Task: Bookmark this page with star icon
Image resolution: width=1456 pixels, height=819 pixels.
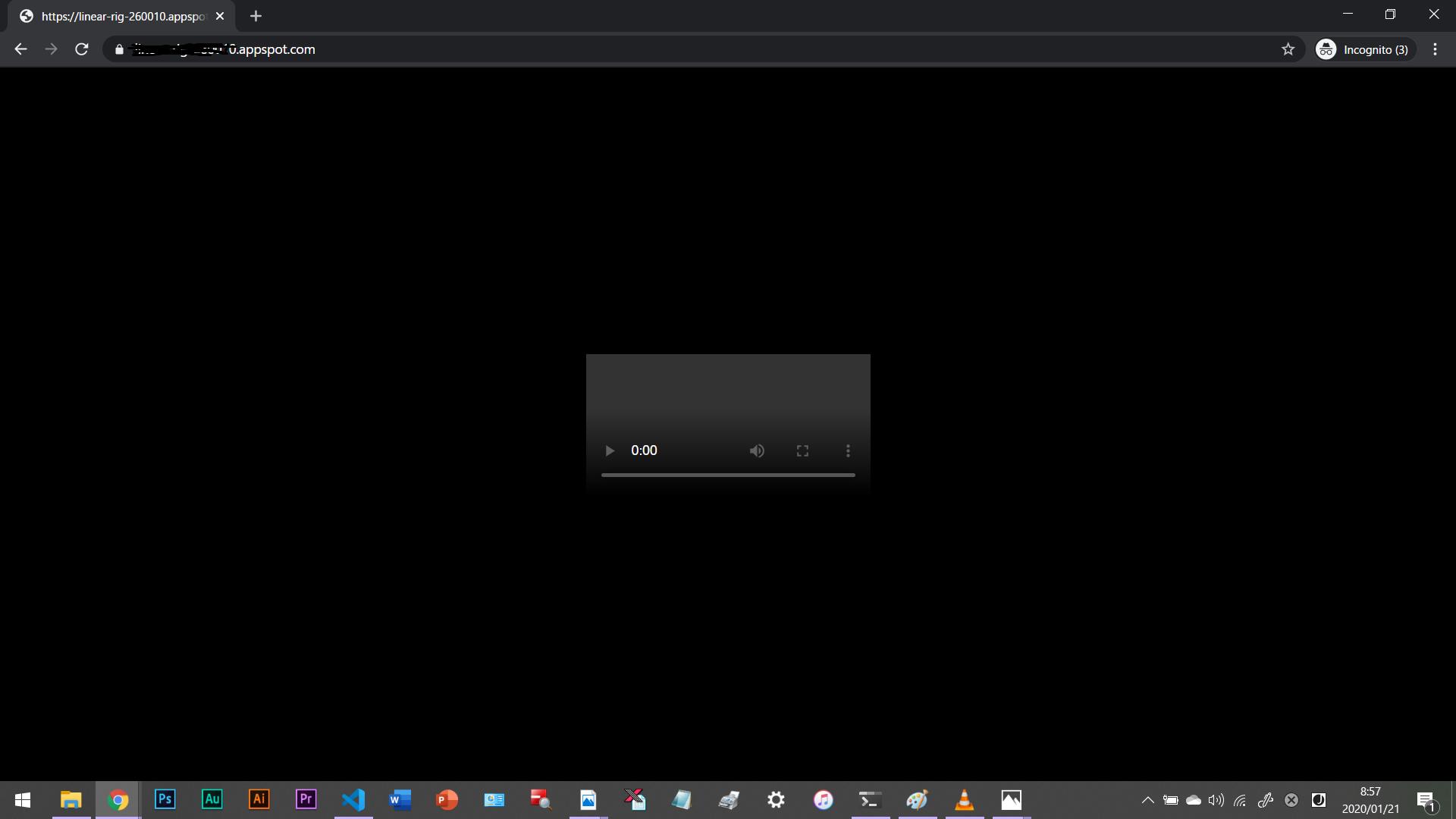Action: pyautogui.click(x=1288, y=49)
